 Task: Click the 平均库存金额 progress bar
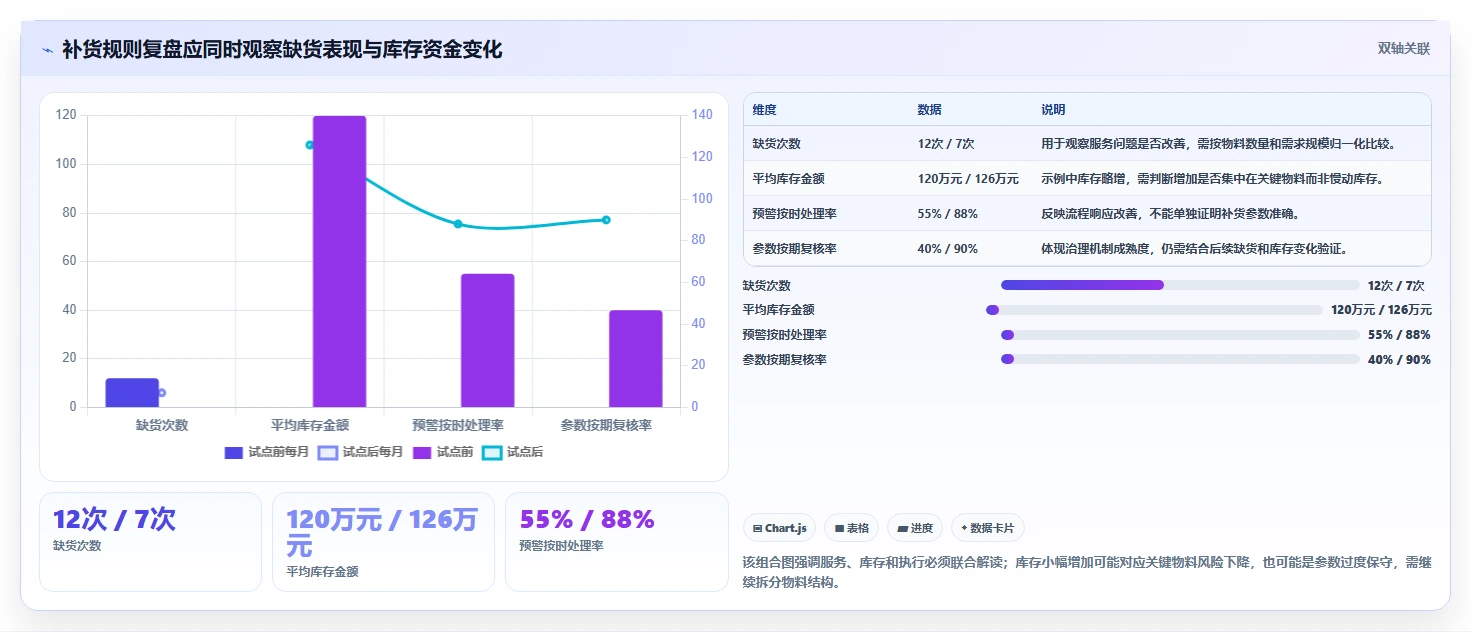pos(1154,310)
